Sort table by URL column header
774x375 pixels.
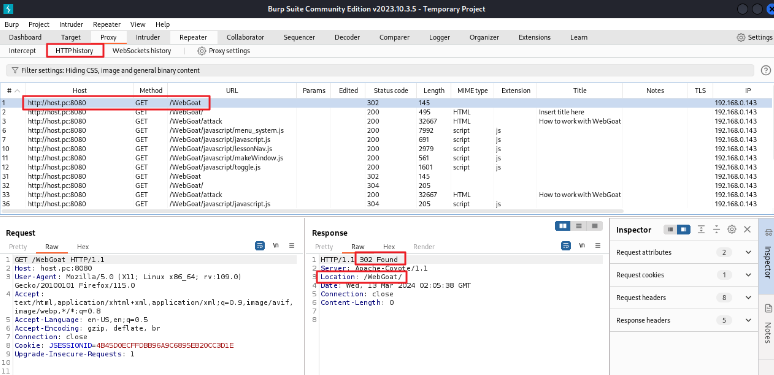tap(232, 91)
